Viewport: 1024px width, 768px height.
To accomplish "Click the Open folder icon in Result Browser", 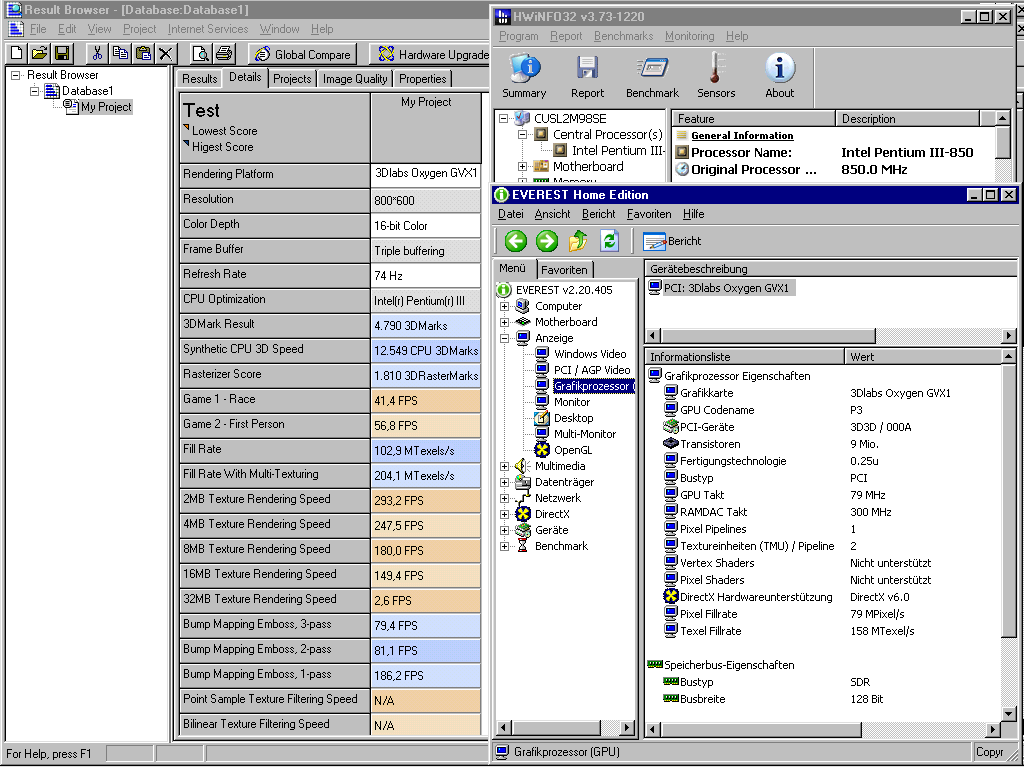I will pos(40,54).
